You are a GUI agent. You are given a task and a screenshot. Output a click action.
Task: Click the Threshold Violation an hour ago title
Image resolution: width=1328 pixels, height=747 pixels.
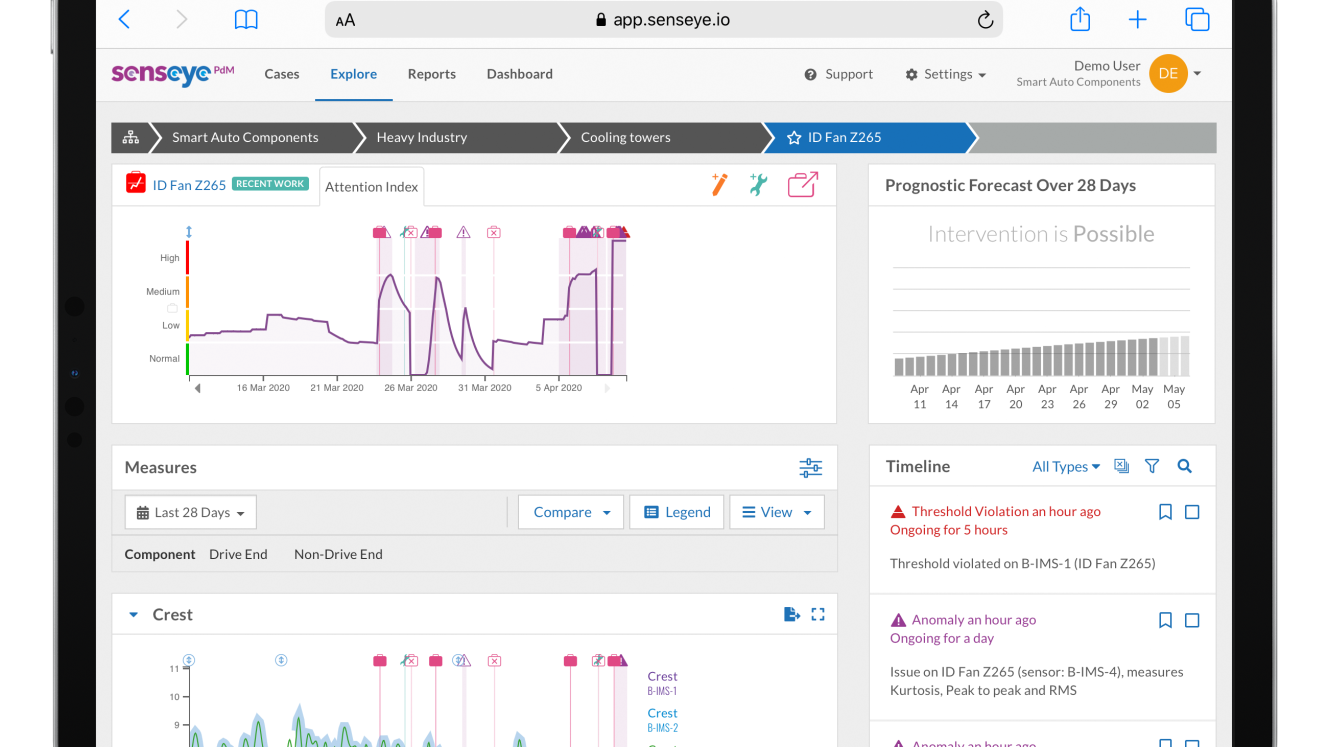[1006, 511]
